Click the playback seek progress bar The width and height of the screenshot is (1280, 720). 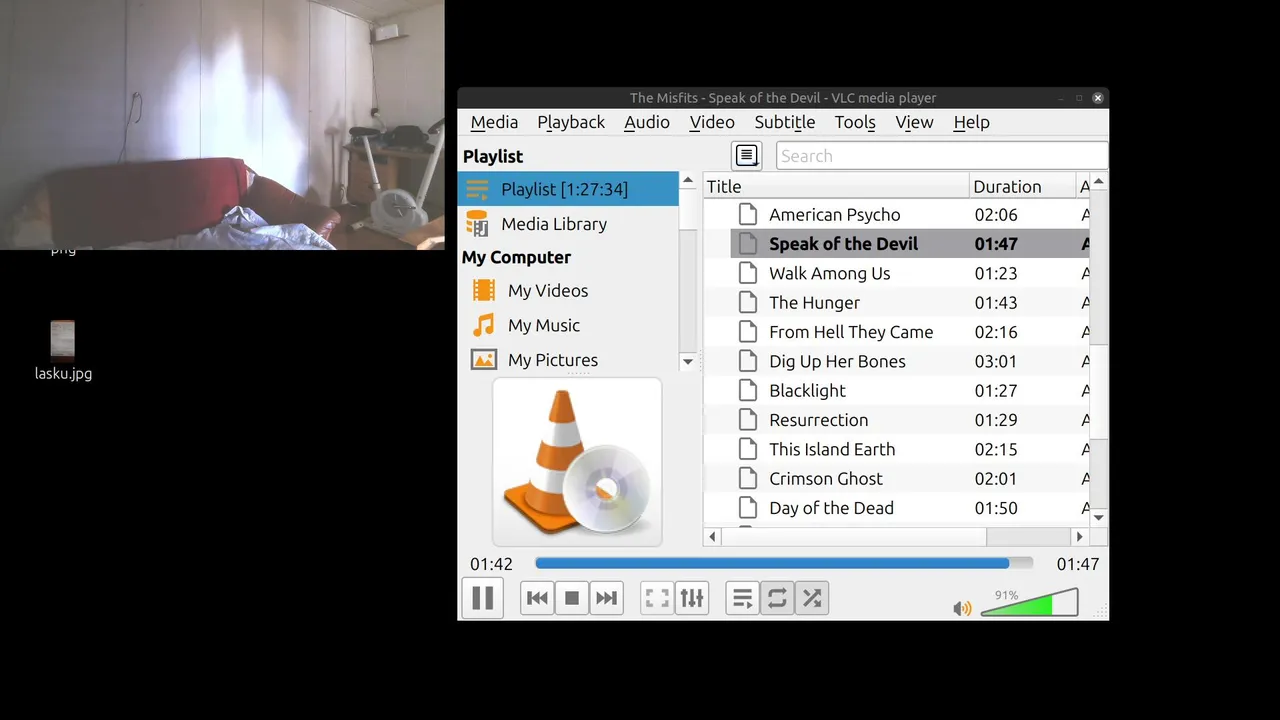point(784,564)
